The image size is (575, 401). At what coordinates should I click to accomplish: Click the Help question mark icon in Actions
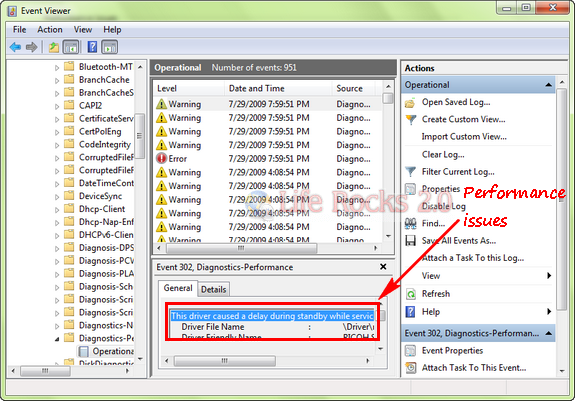coord(411,312)
